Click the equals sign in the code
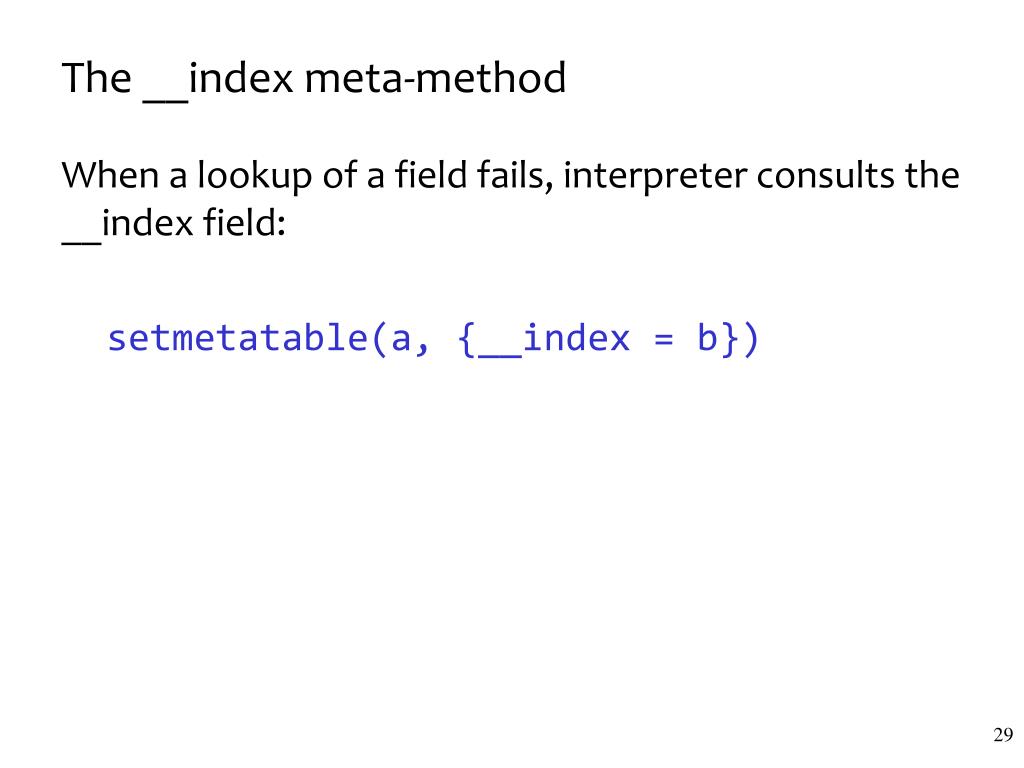The width and height of the screenshot is (1024, 768). 664,340
